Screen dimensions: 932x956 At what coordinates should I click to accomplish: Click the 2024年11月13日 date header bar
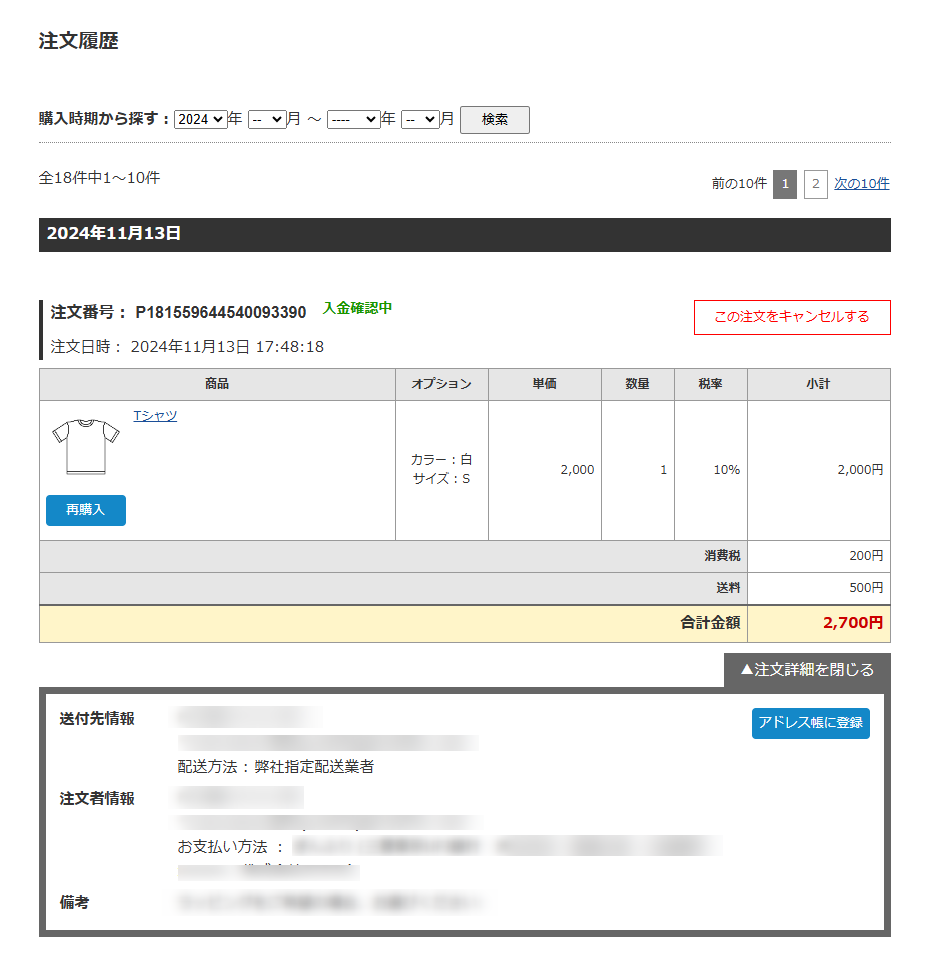[x=464, y=235]
